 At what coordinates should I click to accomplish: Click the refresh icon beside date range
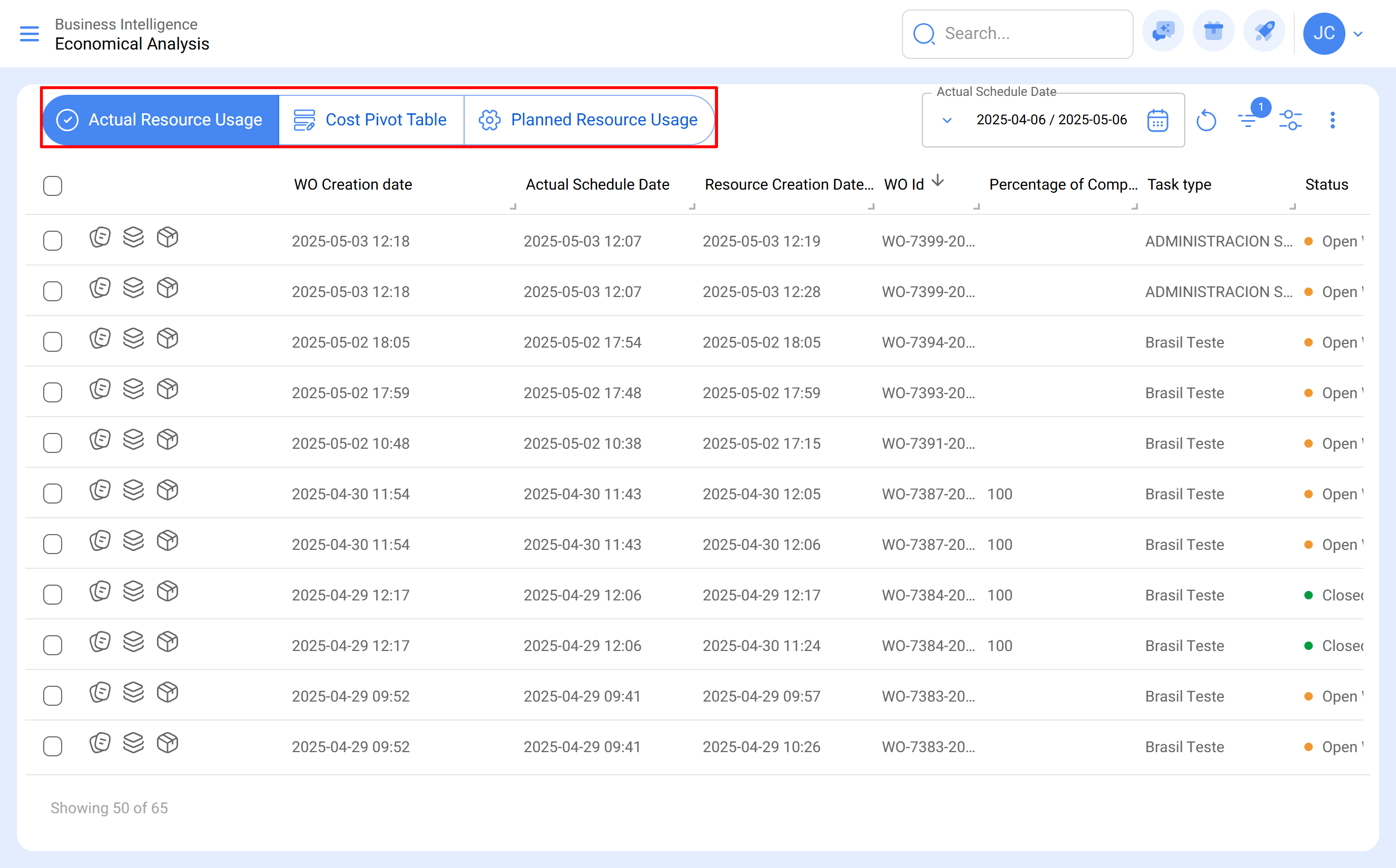click(x=1206, y=121)
